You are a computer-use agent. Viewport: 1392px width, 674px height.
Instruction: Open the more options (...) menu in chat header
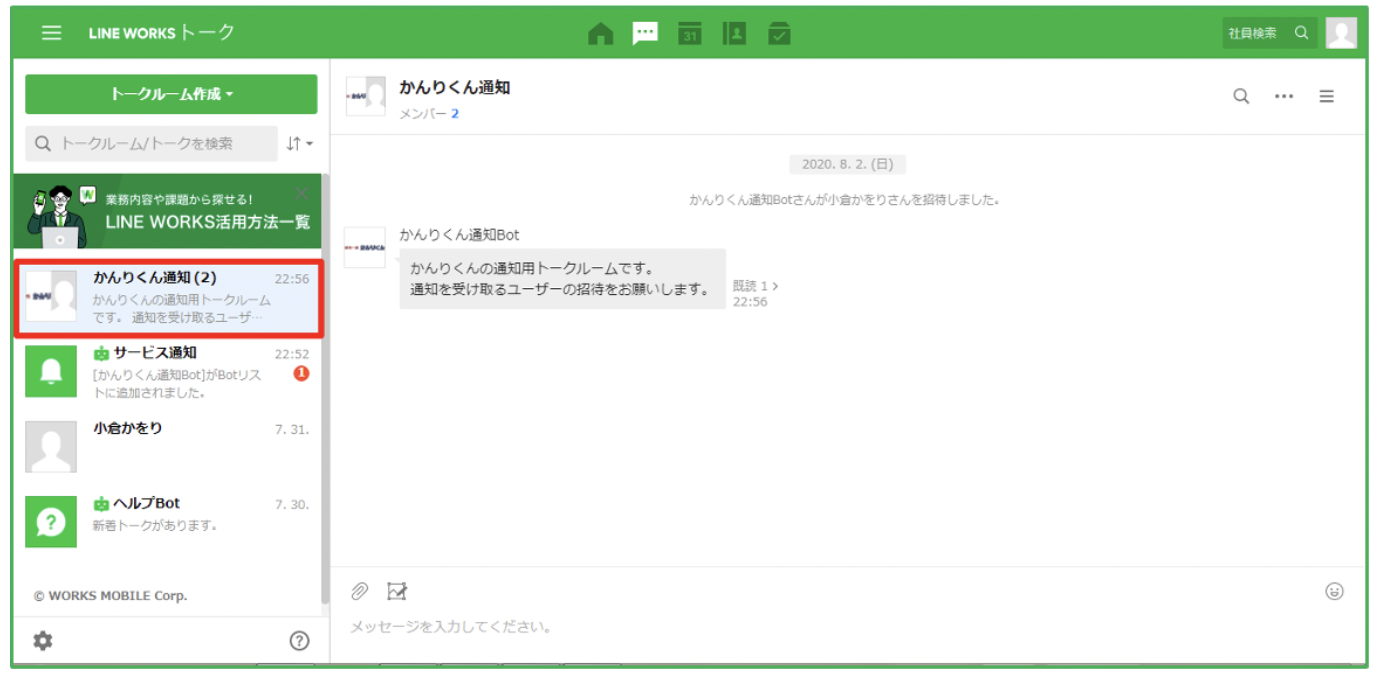pos(1284,96)
